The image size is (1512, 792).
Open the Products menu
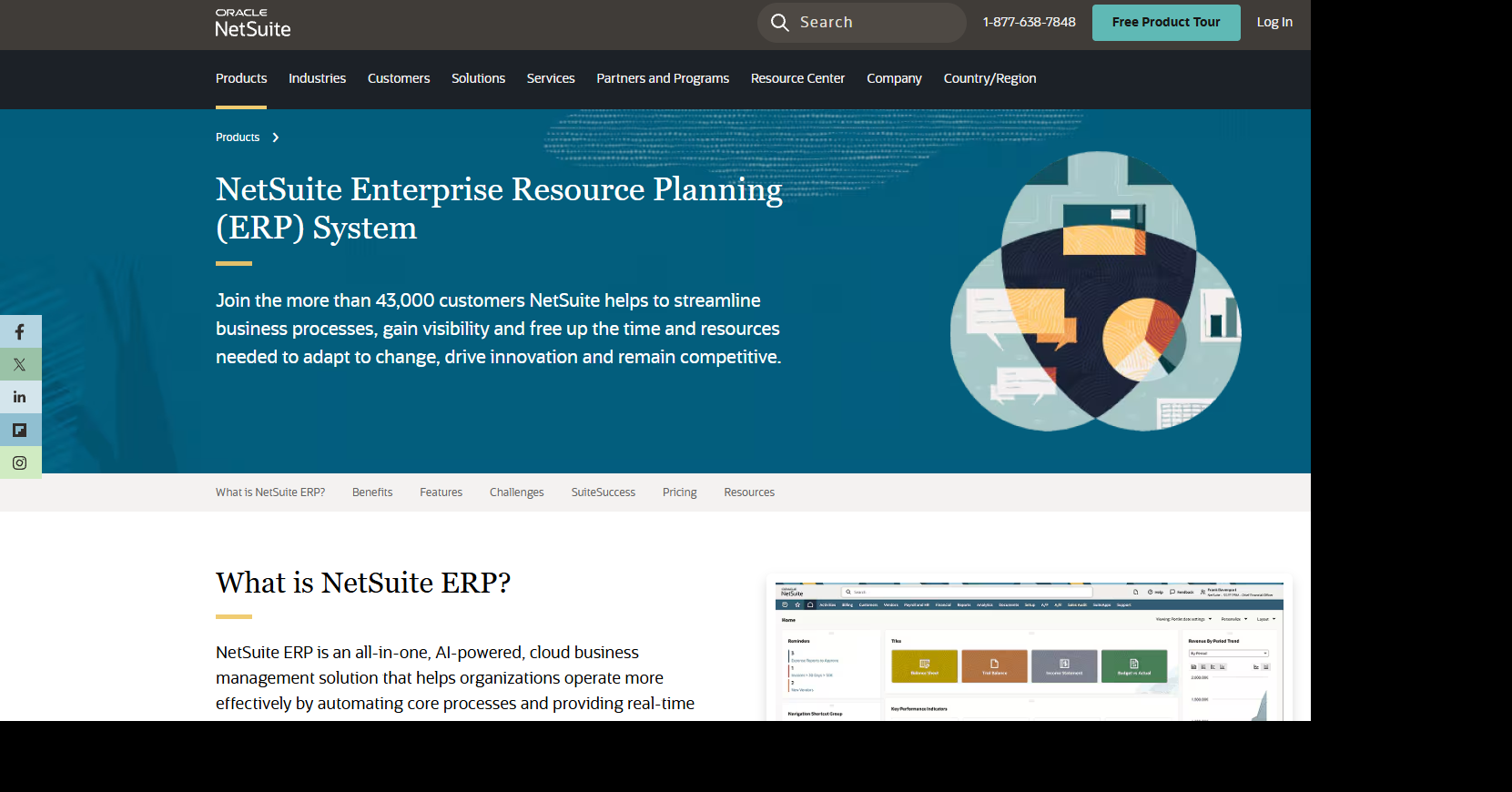[x=241, y=78]
